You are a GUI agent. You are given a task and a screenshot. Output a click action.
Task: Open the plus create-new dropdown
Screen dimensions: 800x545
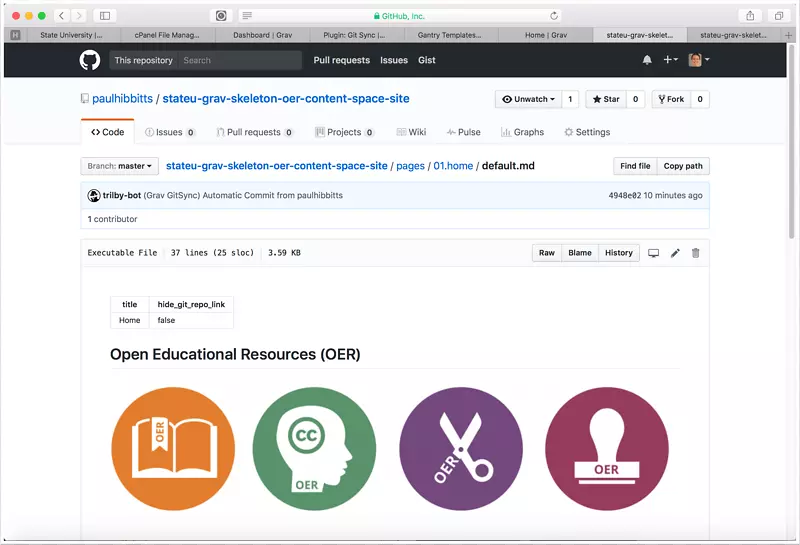click(x=670, y=60)
